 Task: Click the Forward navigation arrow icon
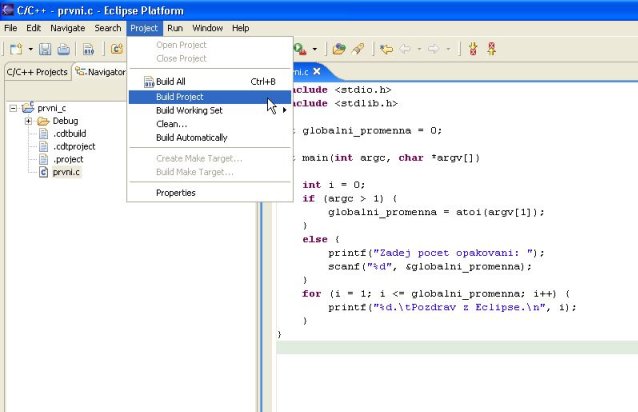point(434,49)
